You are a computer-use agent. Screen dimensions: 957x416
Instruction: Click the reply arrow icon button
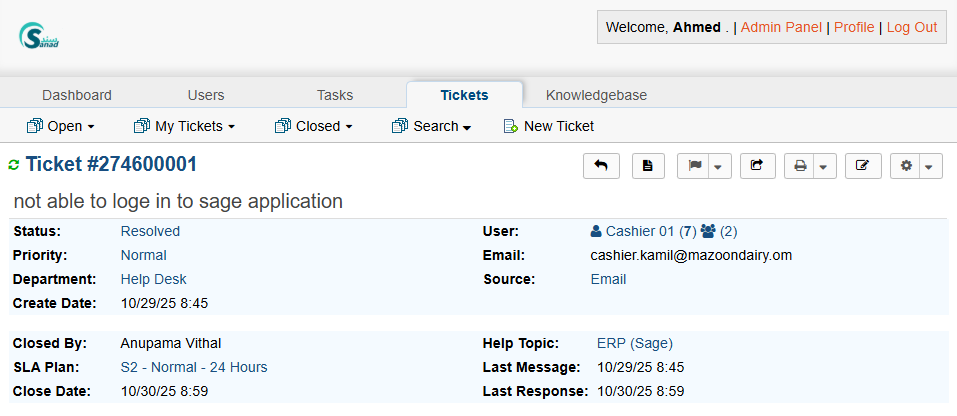click(601, 166)
